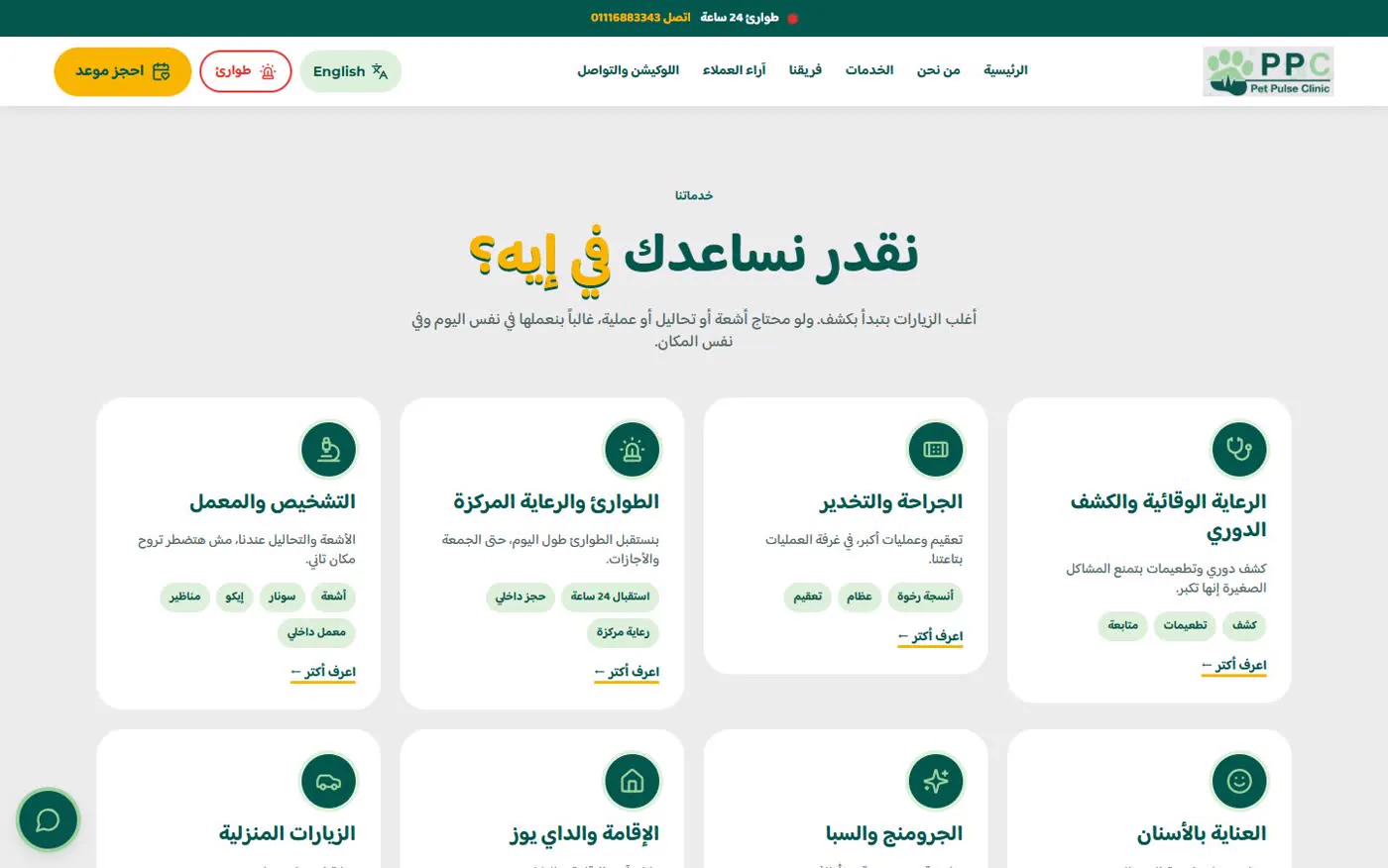Open من نحن in the navigation
Viewport: 1388px width, 868px height.
pos(938,70)
